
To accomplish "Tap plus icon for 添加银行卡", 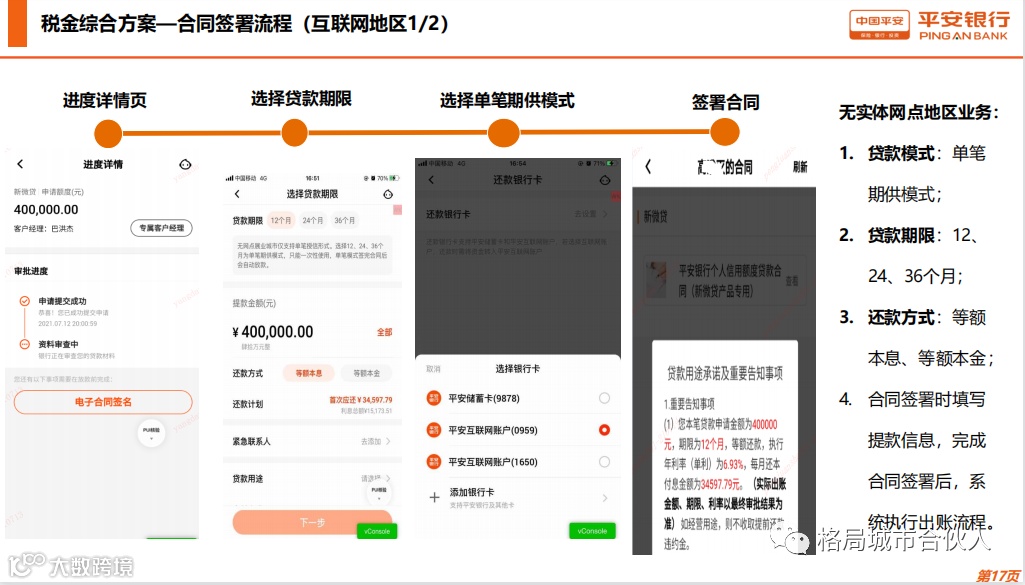I will pyautogui.click(x=434, y=497).
